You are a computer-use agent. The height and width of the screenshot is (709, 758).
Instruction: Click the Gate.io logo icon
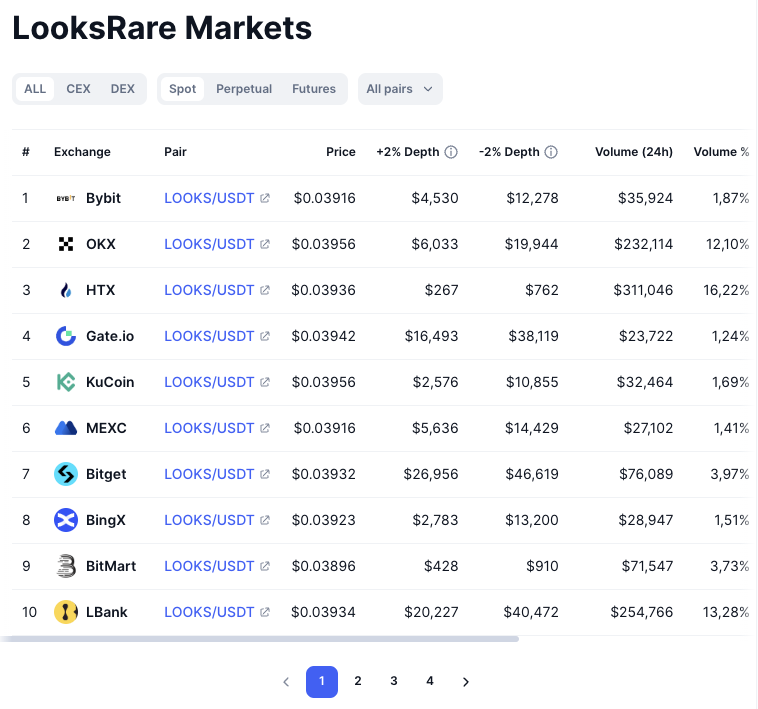pyautogui.click(x=66, y=336)
